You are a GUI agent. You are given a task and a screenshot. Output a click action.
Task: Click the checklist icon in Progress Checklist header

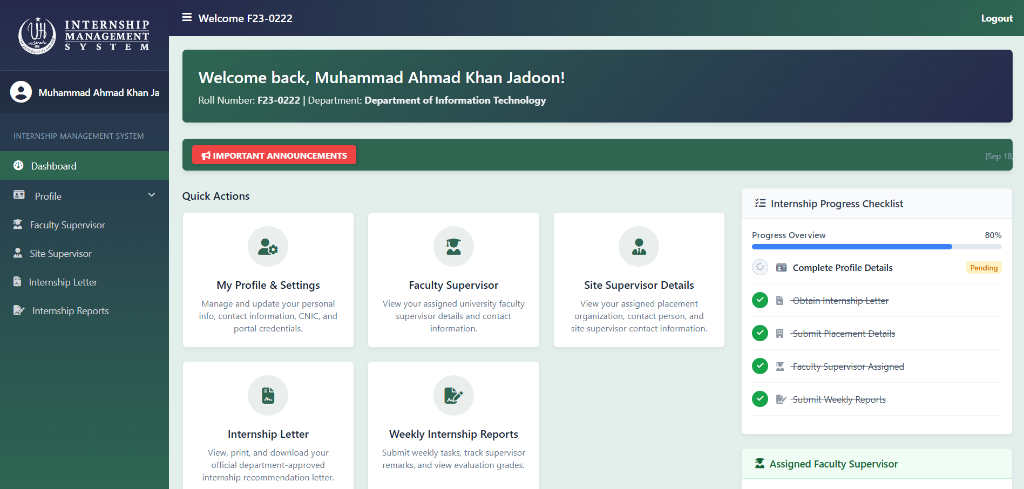(760, 203)
